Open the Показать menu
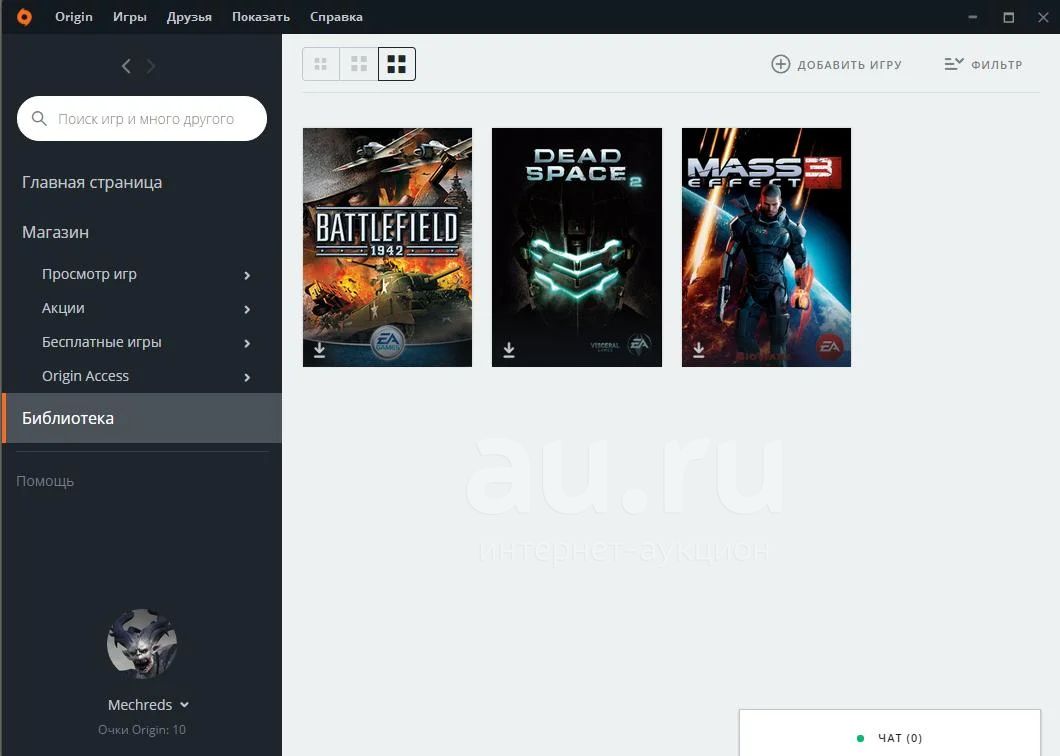Screen dimensions: 1060x756 pyautogui.click(x=261, y=17)
